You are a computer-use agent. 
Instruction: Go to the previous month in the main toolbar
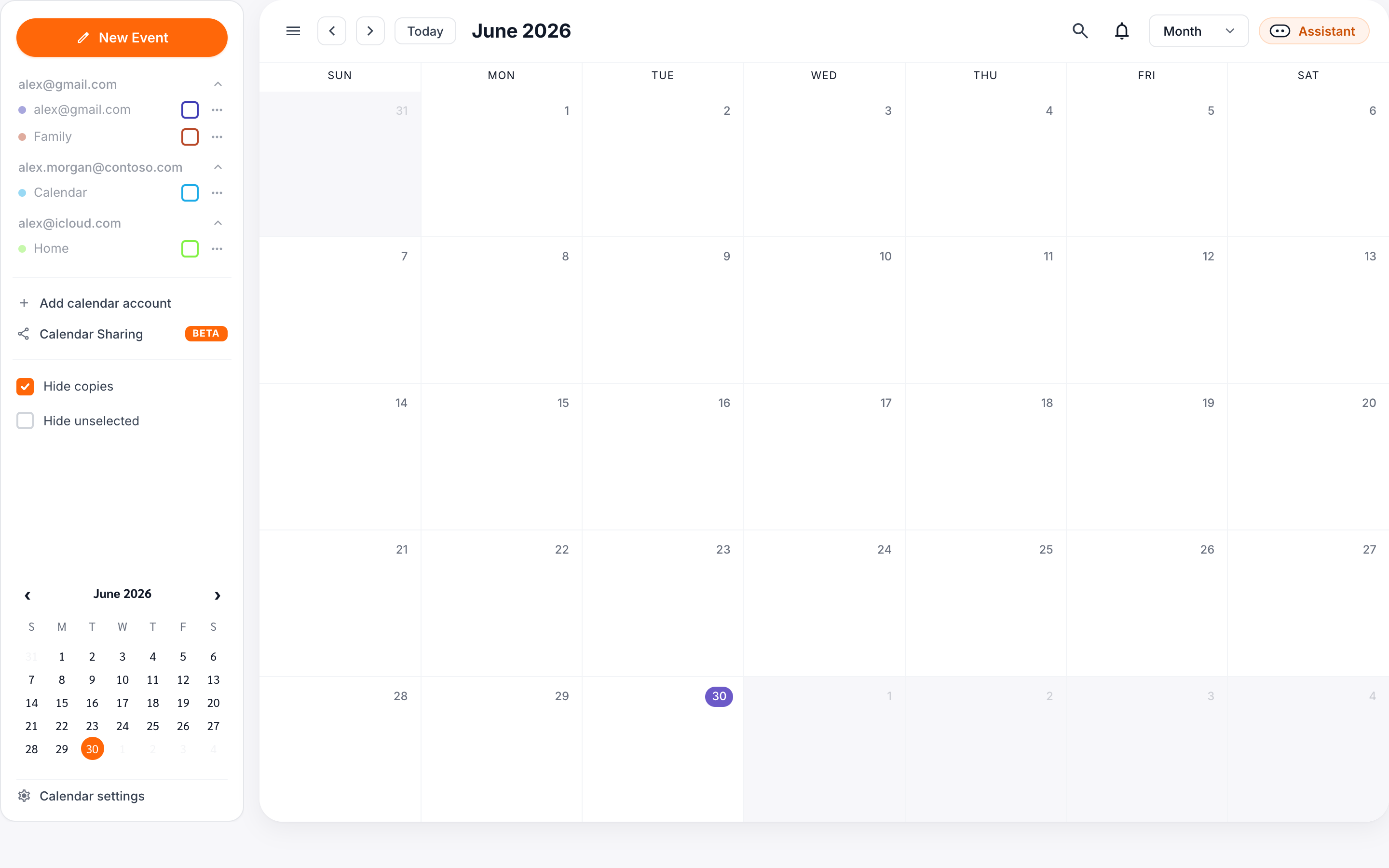(332, 31)
